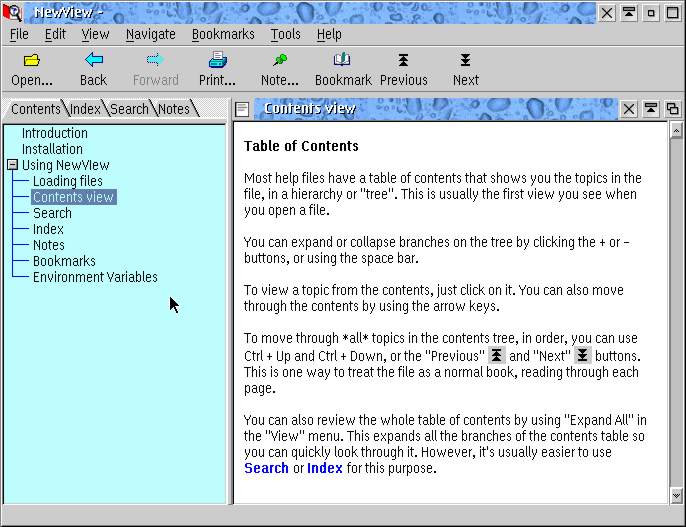
Task: Follow the Search link in the help text
Action: click(266, 468)
